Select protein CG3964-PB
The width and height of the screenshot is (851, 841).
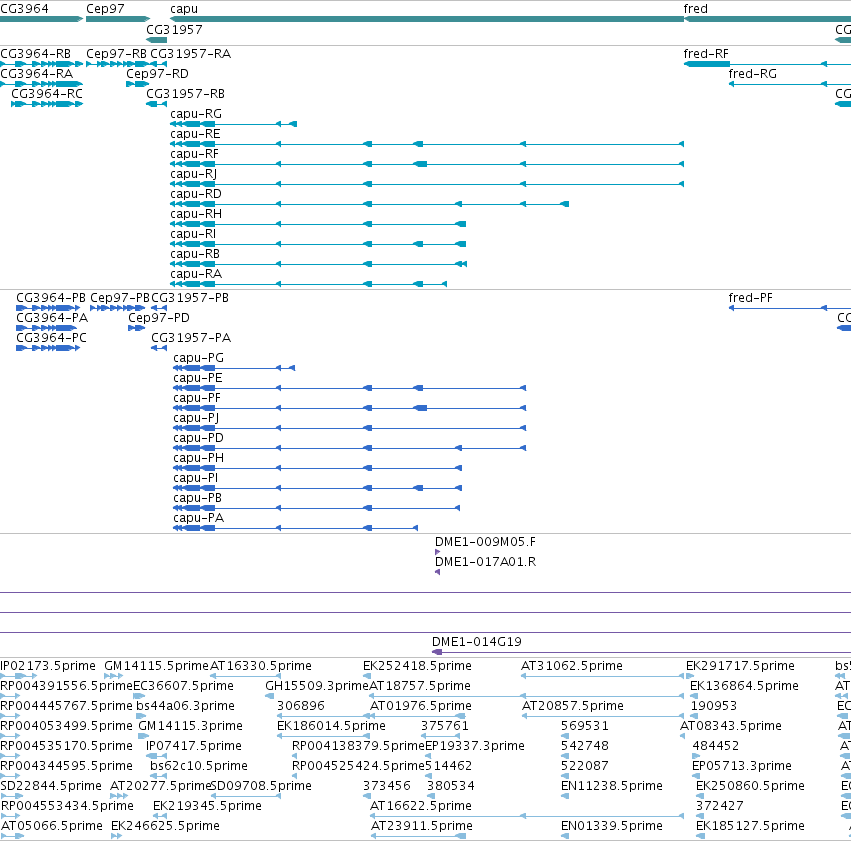coord(51,298)
